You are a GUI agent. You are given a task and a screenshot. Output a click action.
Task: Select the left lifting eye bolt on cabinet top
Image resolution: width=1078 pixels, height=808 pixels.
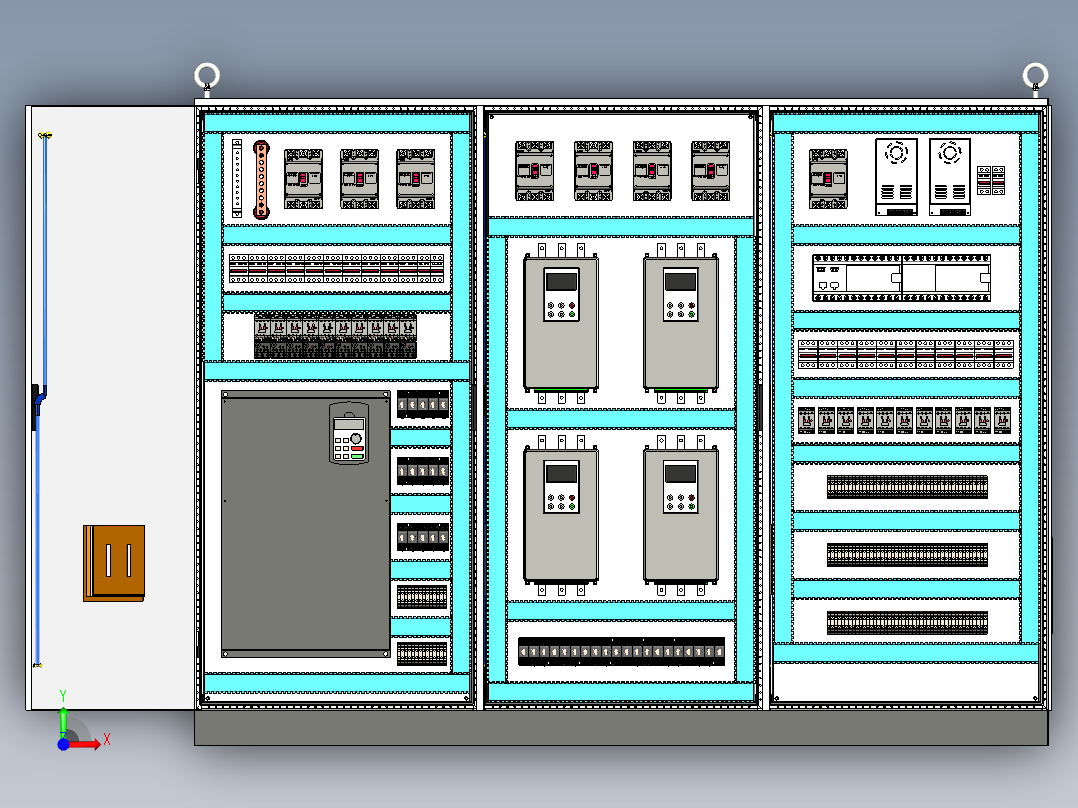pyautogui.click(x=207, y=76)
